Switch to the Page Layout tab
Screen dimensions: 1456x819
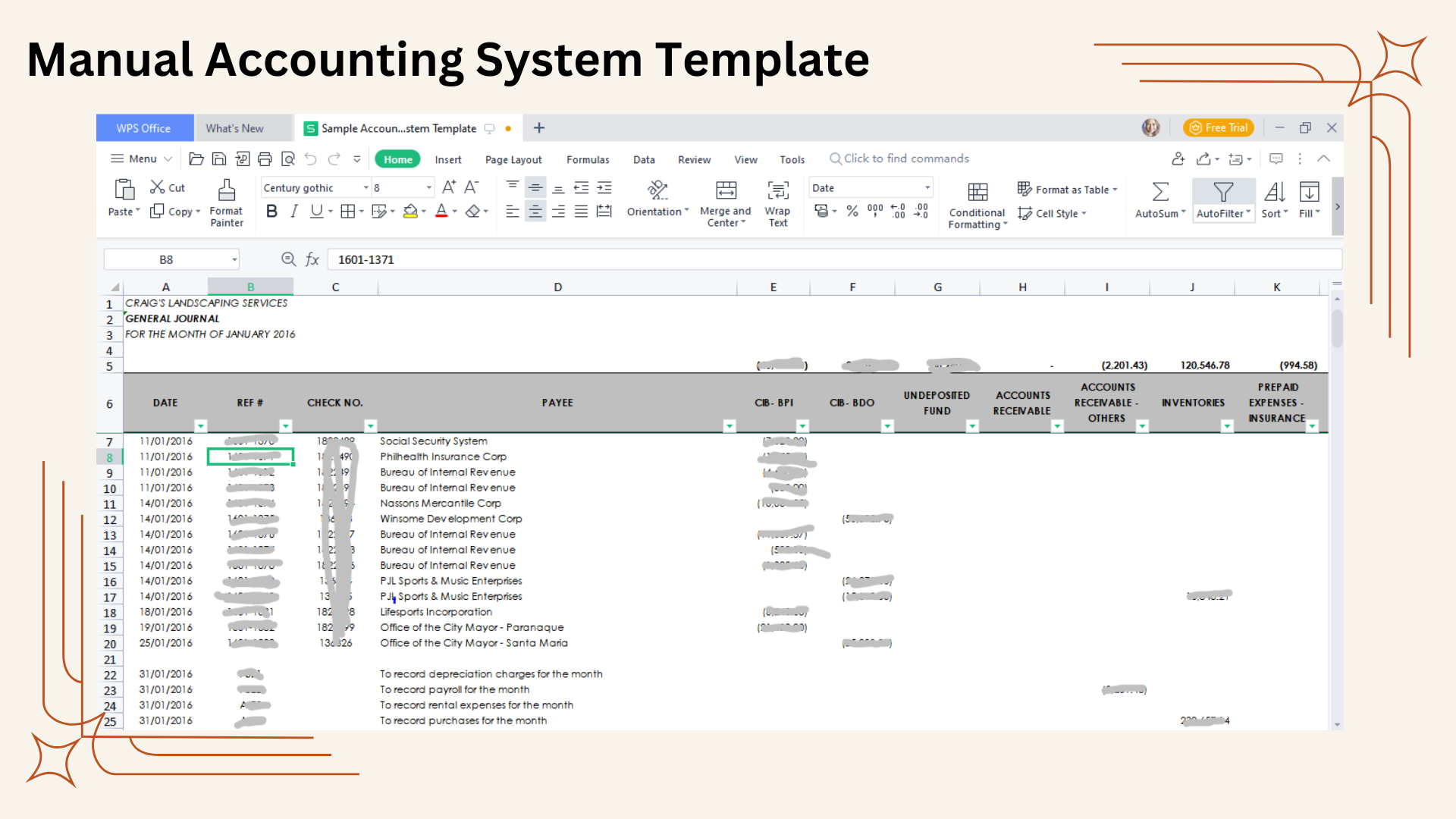click(x=513, y=159)
